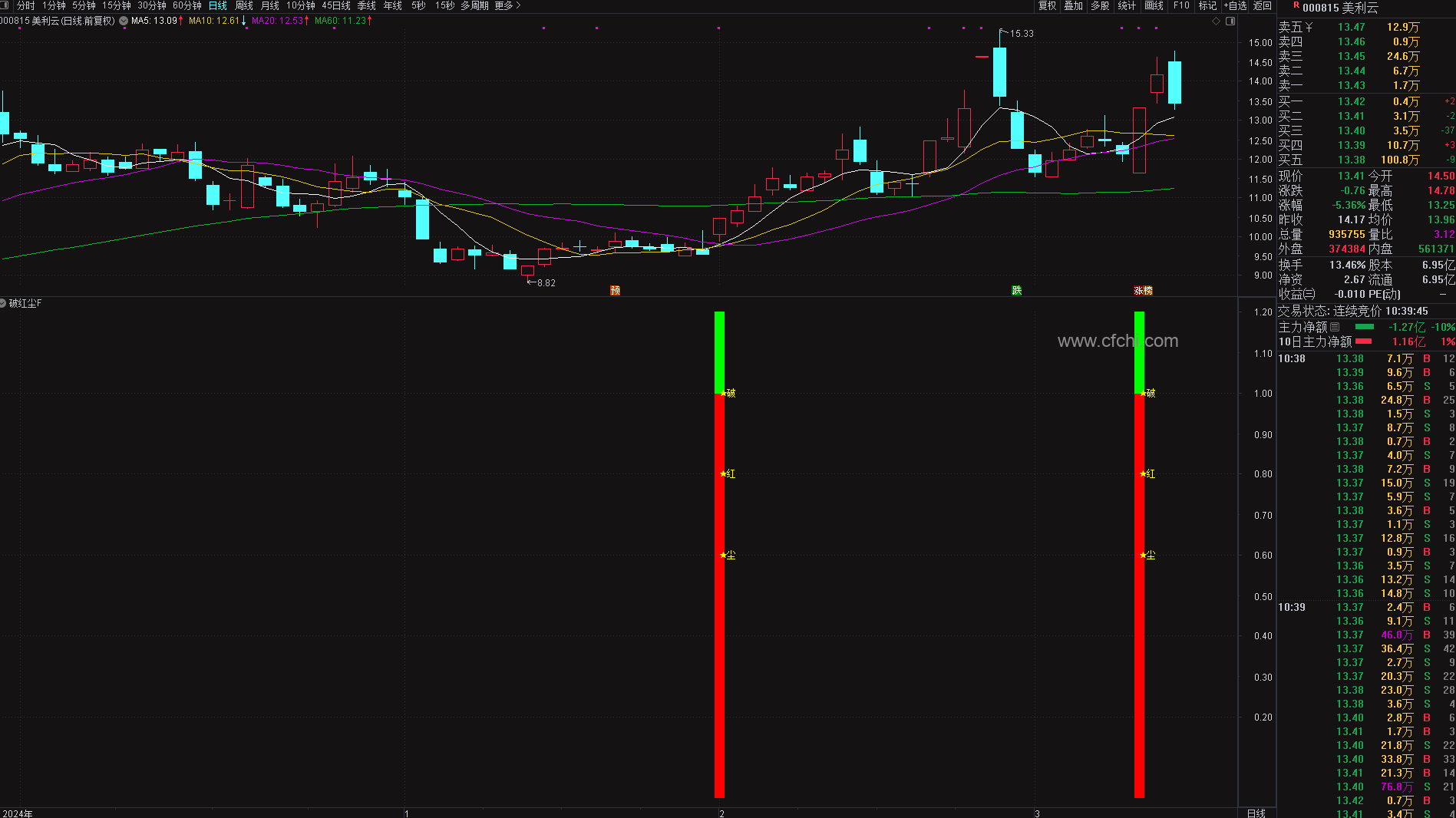Open indicator dropdown beside 美利云 title
Image resolution: width=1456 pixels, height=818 pixels.
point(124,21)
